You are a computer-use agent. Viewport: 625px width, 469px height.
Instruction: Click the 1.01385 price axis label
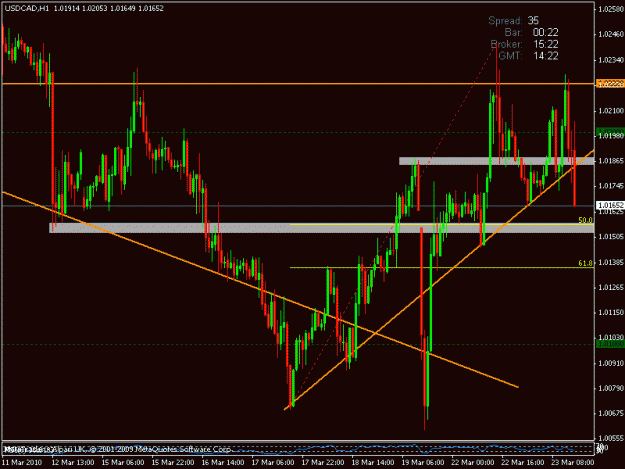point(610,262)
